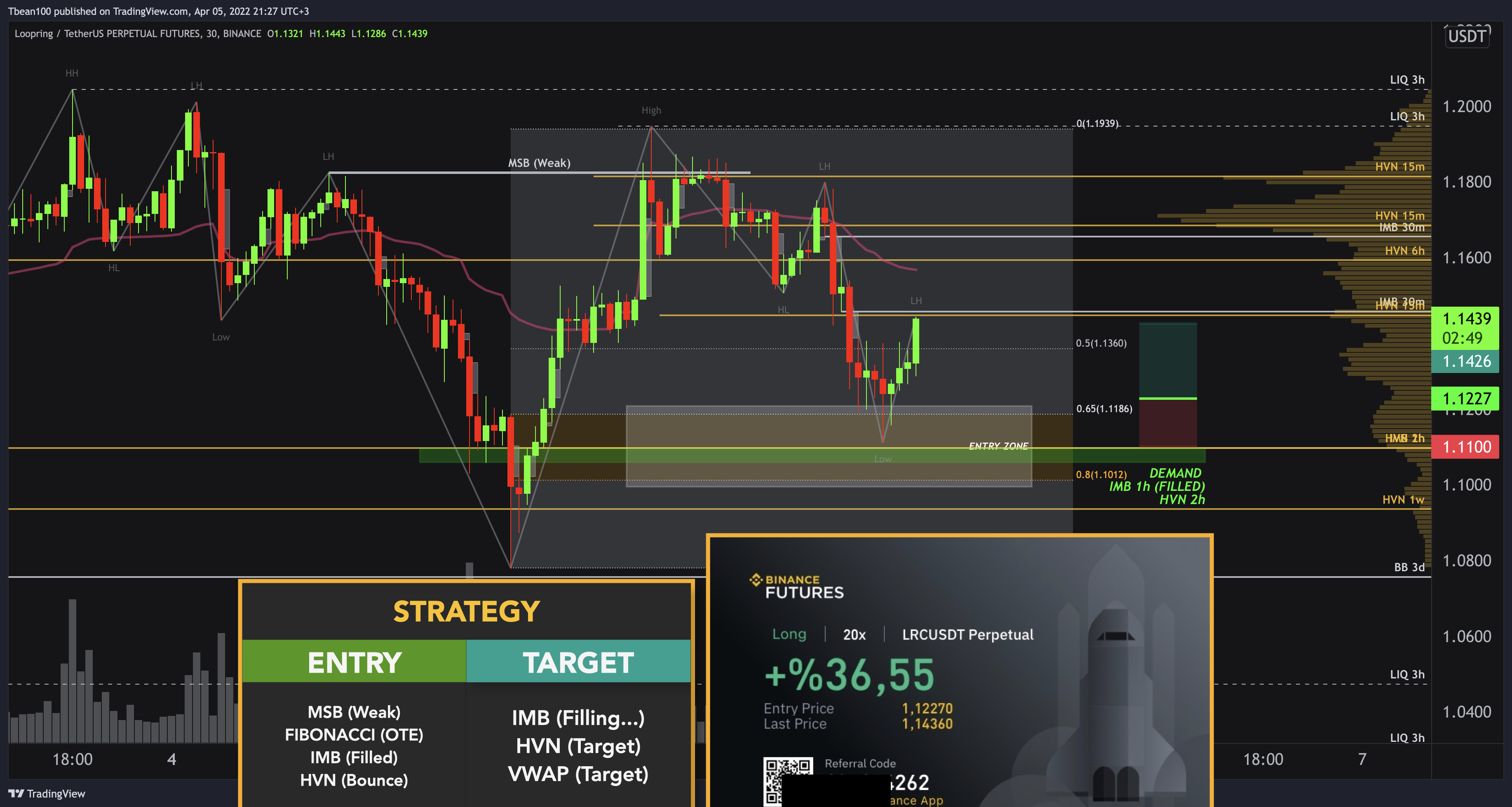
Task: Select the ENTRY column header
Action: tap(355, 662)
